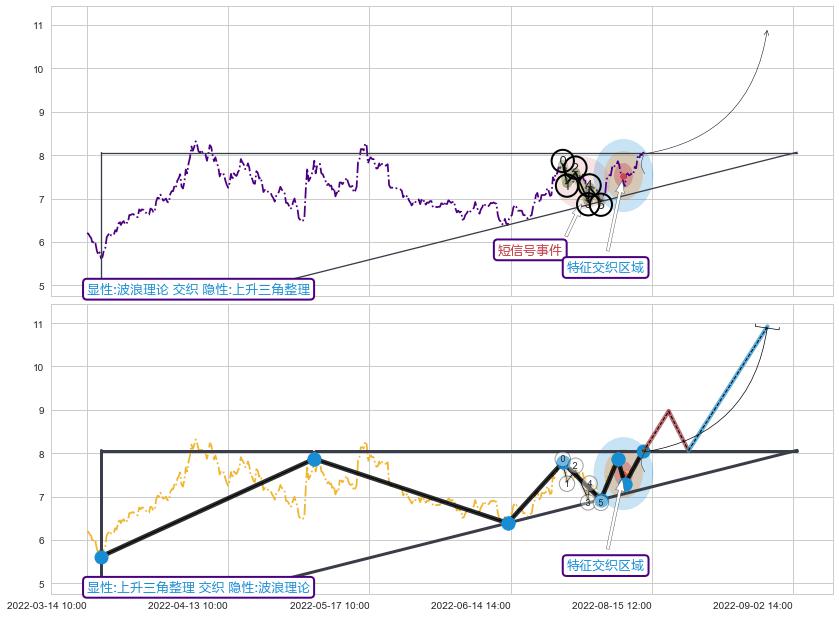The width and height of the screenshot is (839, 617).
Task: Click the blue projection arrow tip in bottom chart
Action: point(767,327)
